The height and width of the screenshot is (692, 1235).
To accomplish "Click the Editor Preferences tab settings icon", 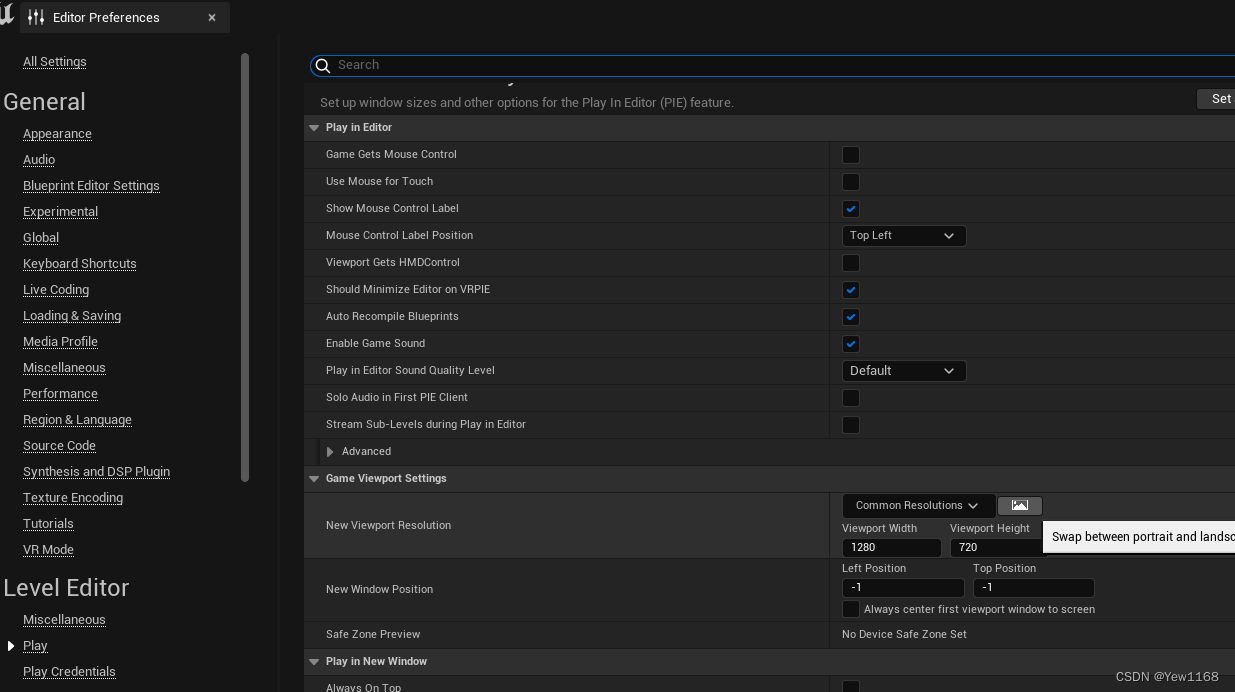I will point(36,17).
